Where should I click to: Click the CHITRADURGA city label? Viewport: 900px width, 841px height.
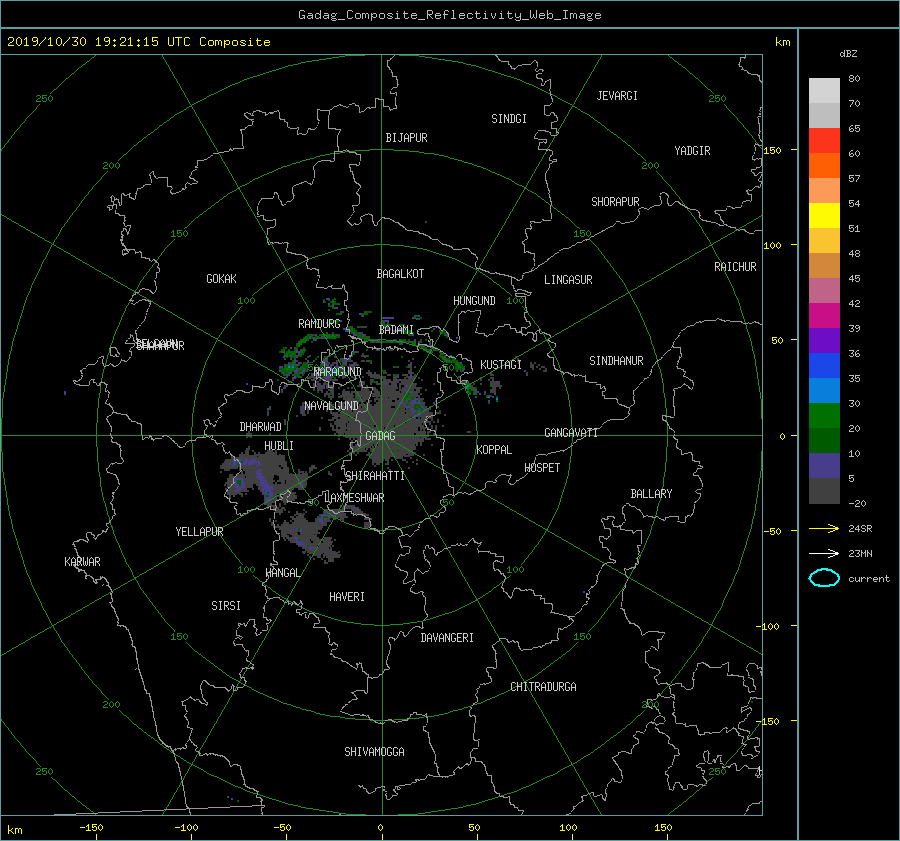544,687
